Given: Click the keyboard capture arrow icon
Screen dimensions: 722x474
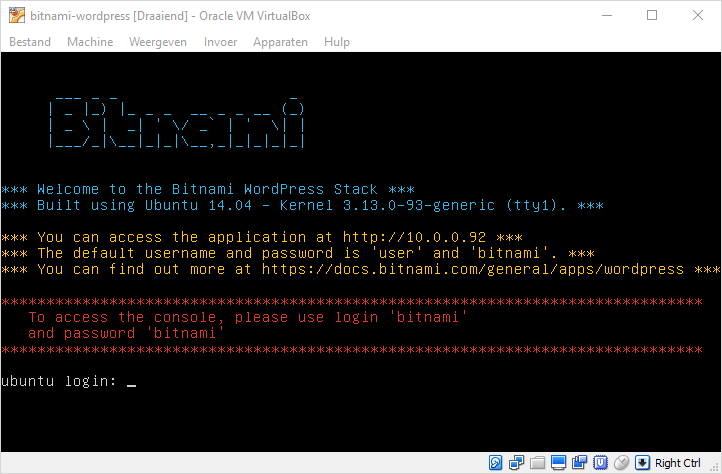Looking at the screenshot, I should point(642,462).
